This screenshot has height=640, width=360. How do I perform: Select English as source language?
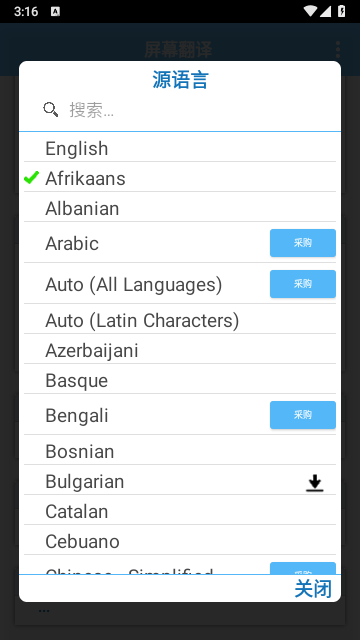pos(180,148)
